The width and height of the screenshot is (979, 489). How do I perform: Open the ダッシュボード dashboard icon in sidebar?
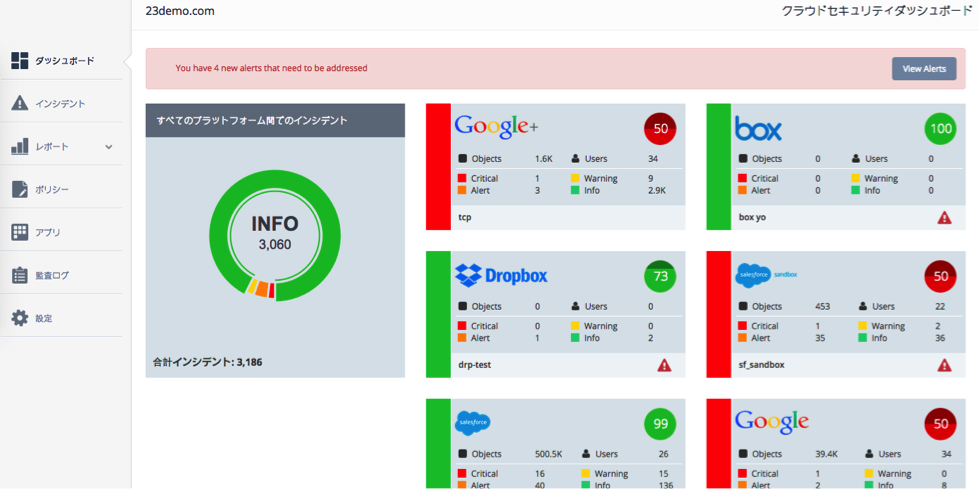[20, 61]
